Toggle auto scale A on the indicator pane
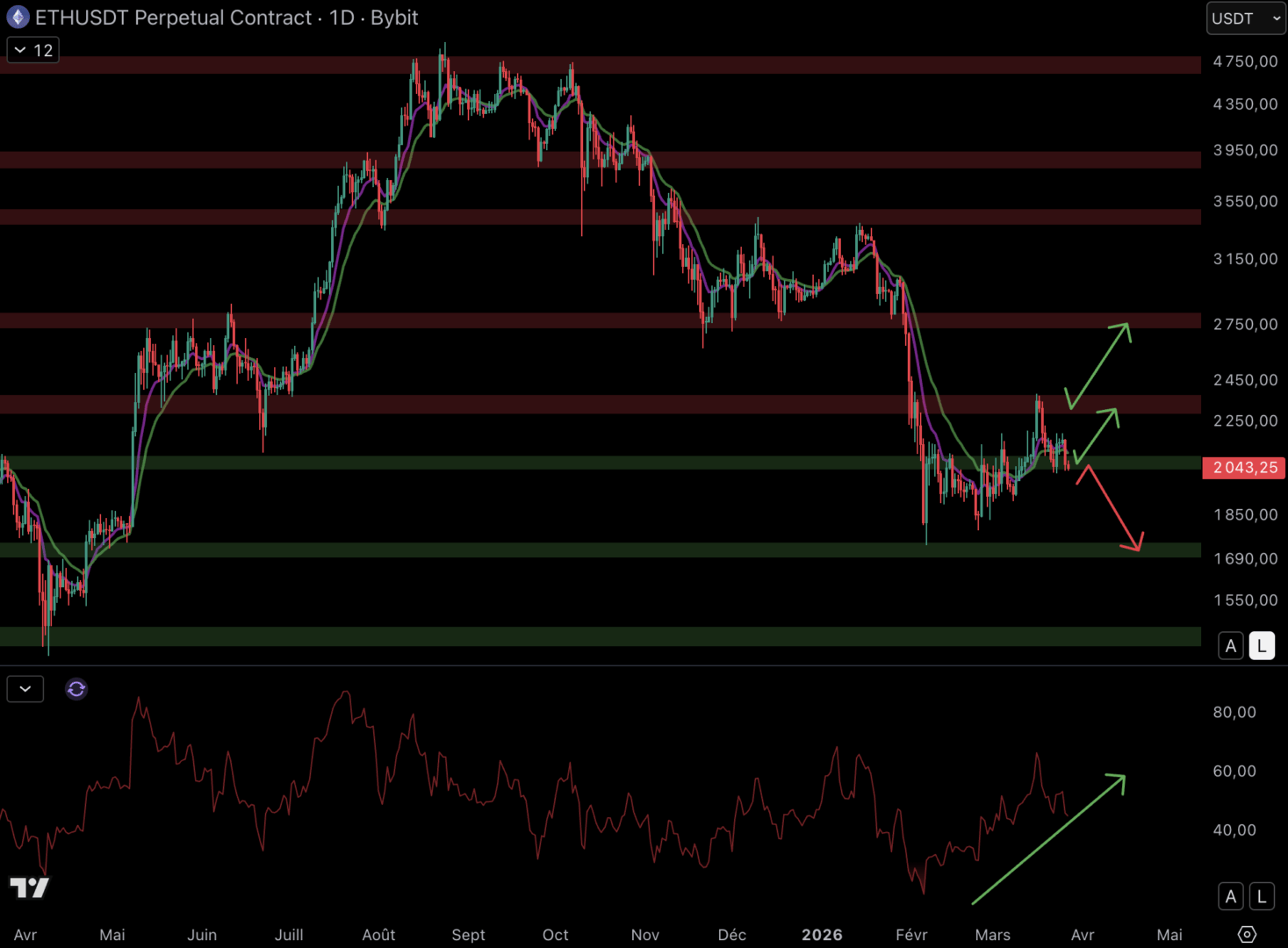This screenshot has width=1288, height=948. click(x=1231, y=896)
